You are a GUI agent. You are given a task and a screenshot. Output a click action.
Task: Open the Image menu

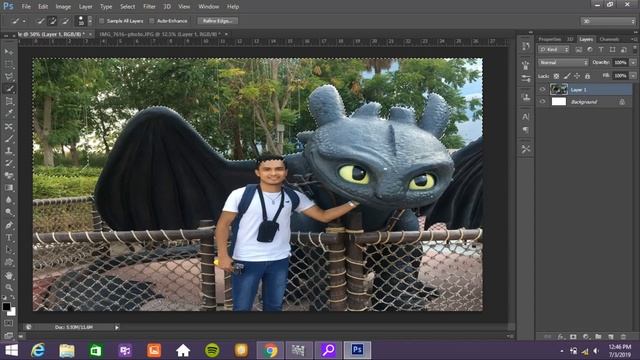click(63, 7)
